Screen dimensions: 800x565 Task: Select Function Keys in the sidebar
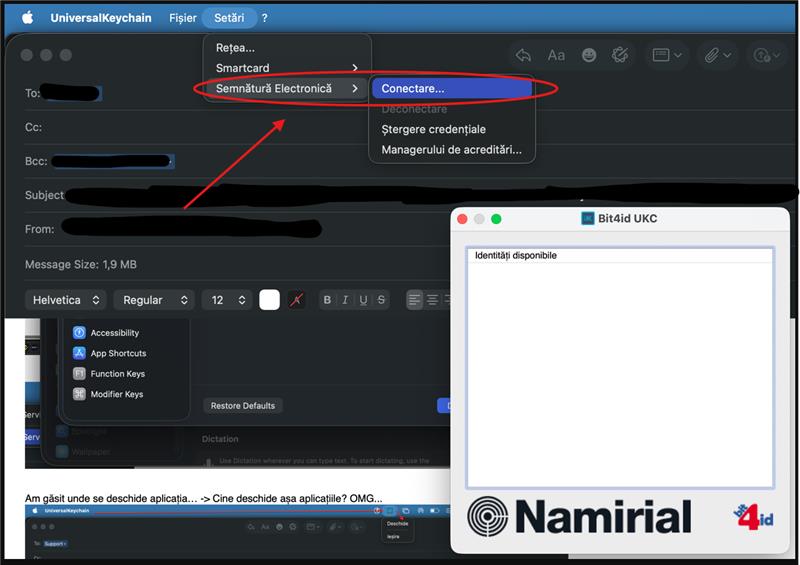(109, 374)
